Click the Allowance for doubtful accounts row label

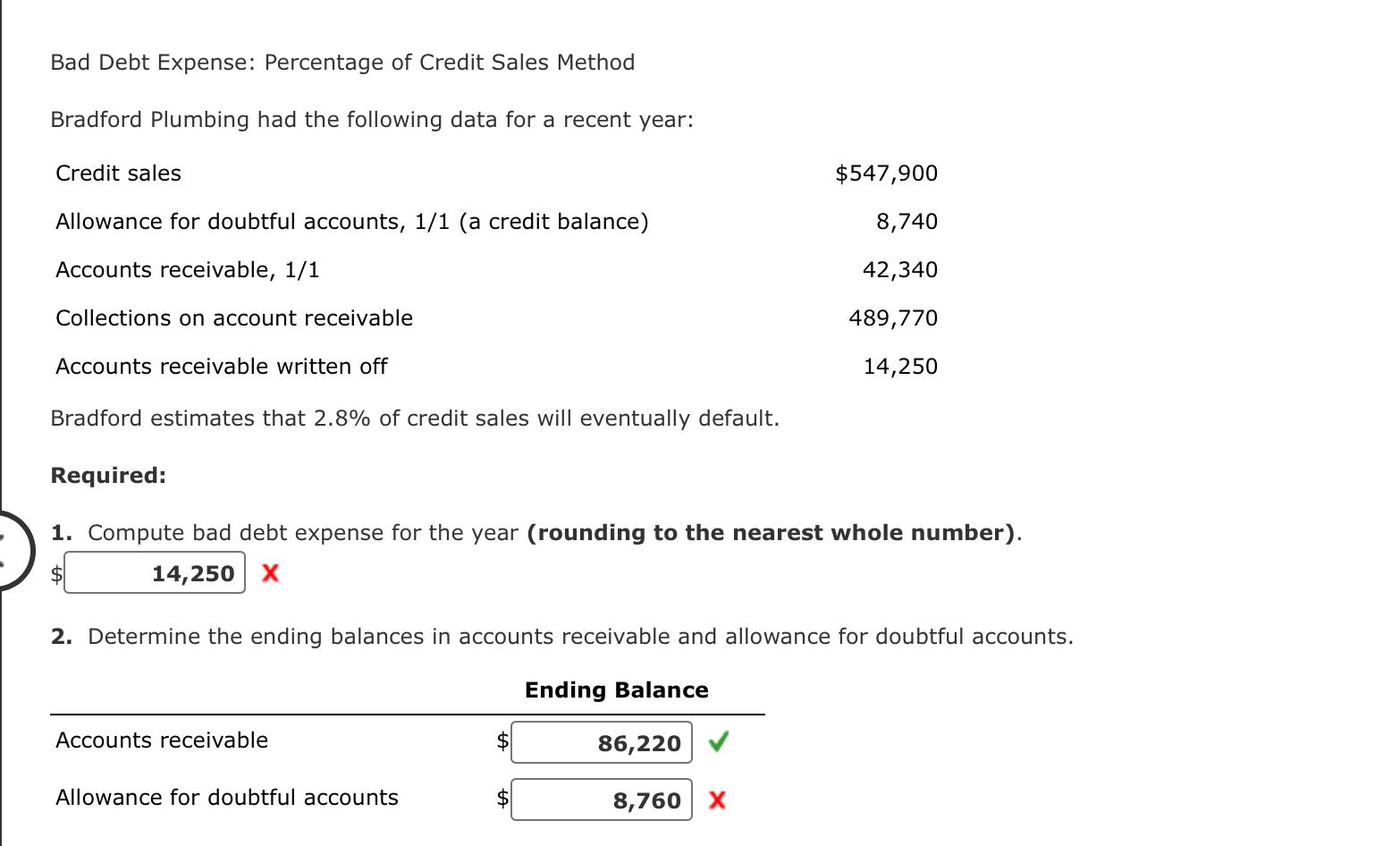point(226,797)
